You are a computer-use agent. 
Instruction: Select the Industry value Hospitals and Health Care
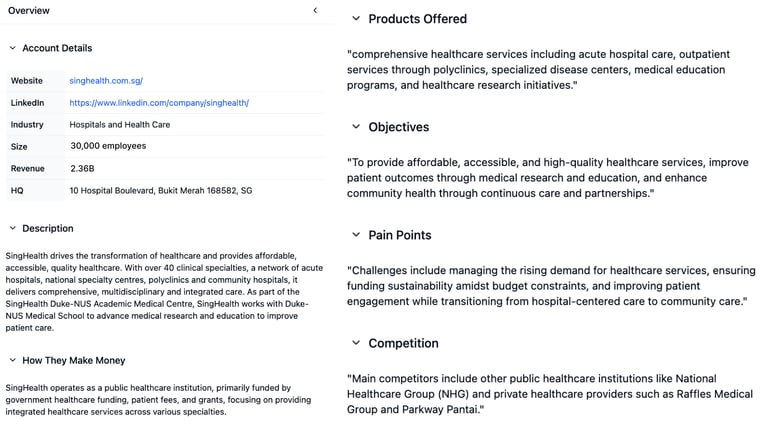[120, 124]
